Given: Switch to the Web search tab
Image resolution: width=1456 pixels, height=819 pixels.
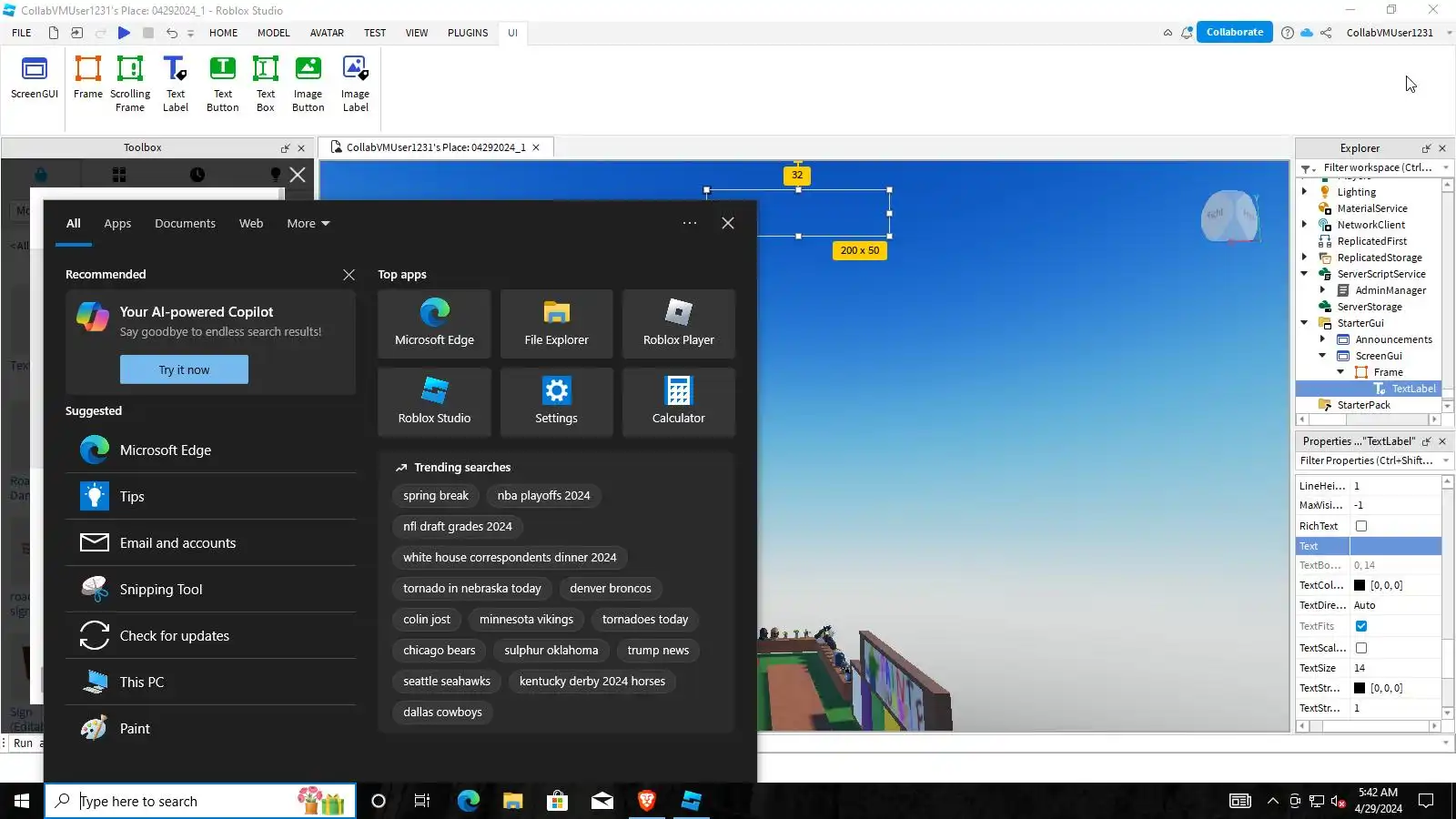Looking at the screenshot, I should [251, 223].
